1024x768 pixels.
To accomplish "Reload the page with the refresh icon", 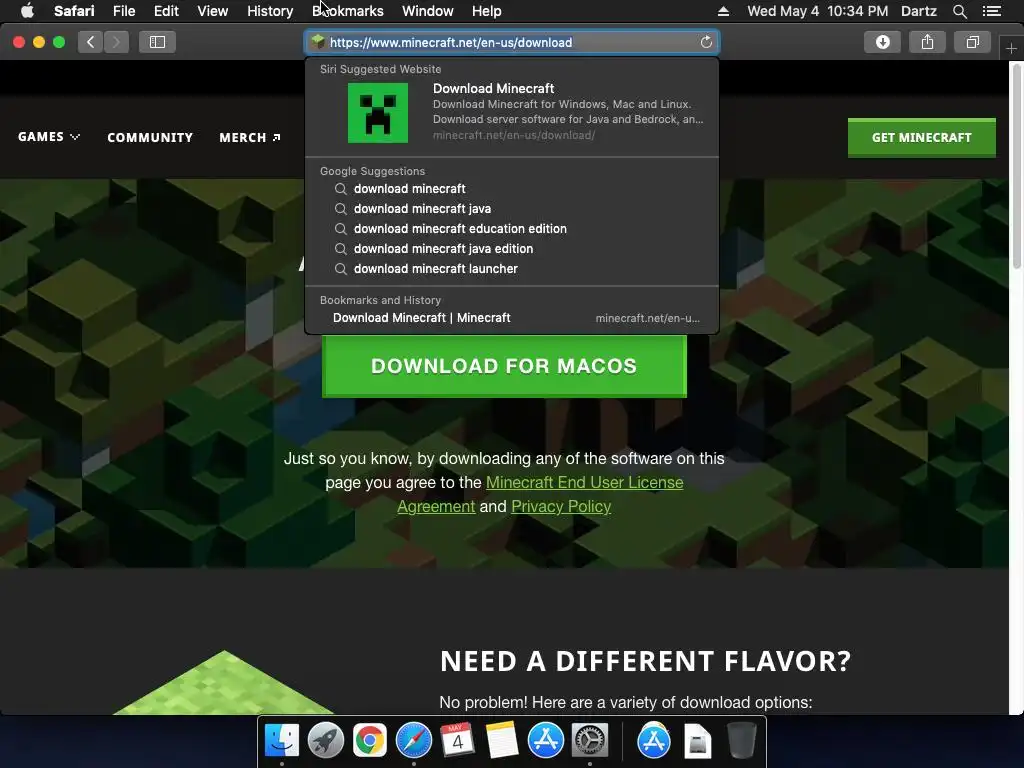I will [x=706, y=42].
